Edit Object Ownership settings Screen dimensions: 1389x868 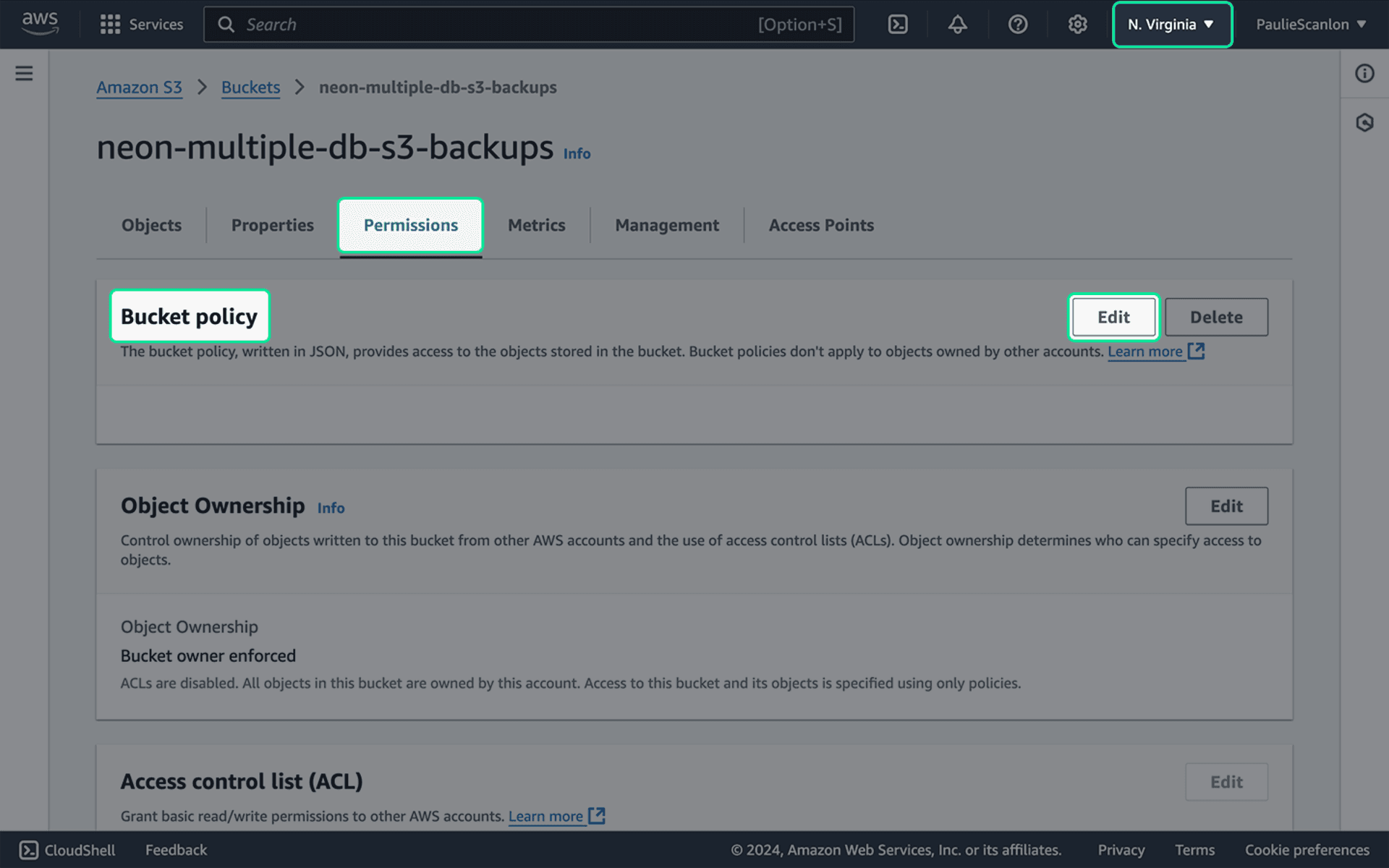[1226, 506]
